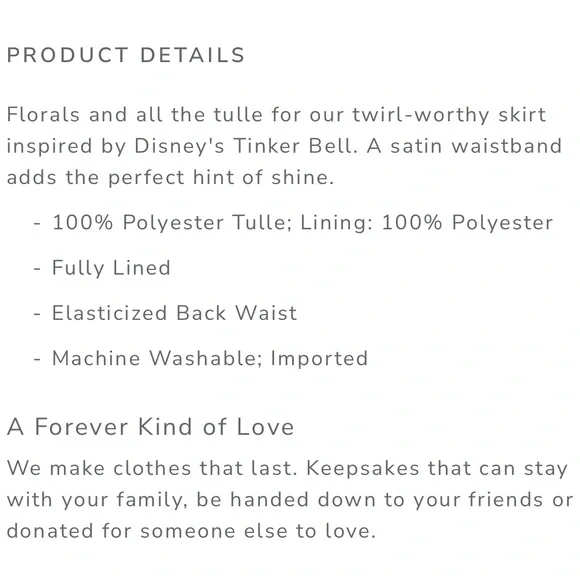Click 'adds the perfect hint of shine' line
The image size is (580, 580).
point(171,178)
